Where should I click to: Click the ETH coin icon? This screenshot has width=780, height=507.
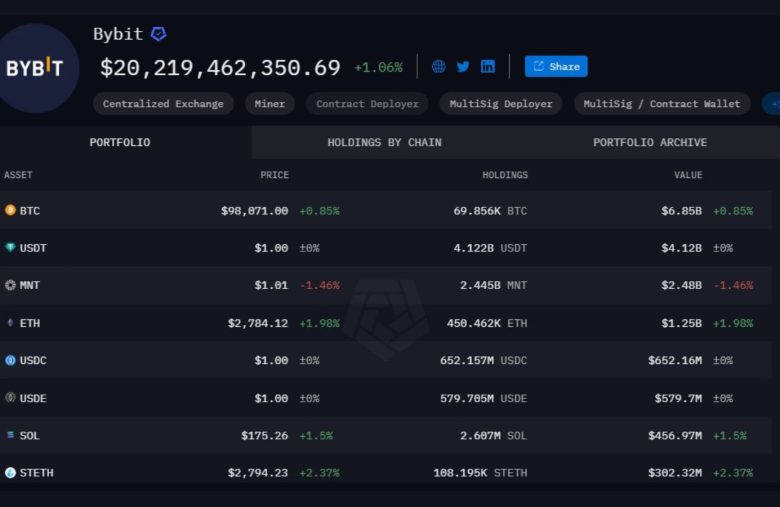10,323
